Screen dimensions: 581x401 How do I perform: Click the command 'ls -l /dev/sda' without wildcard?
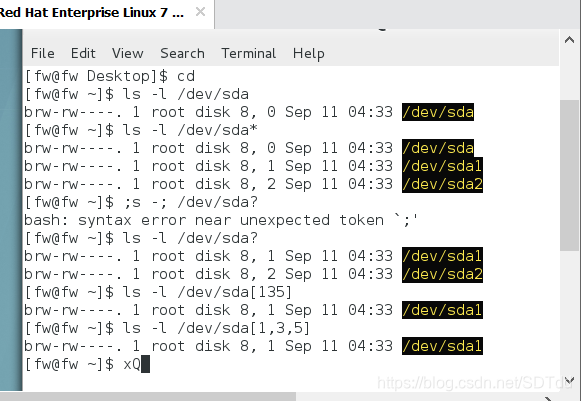185,94
